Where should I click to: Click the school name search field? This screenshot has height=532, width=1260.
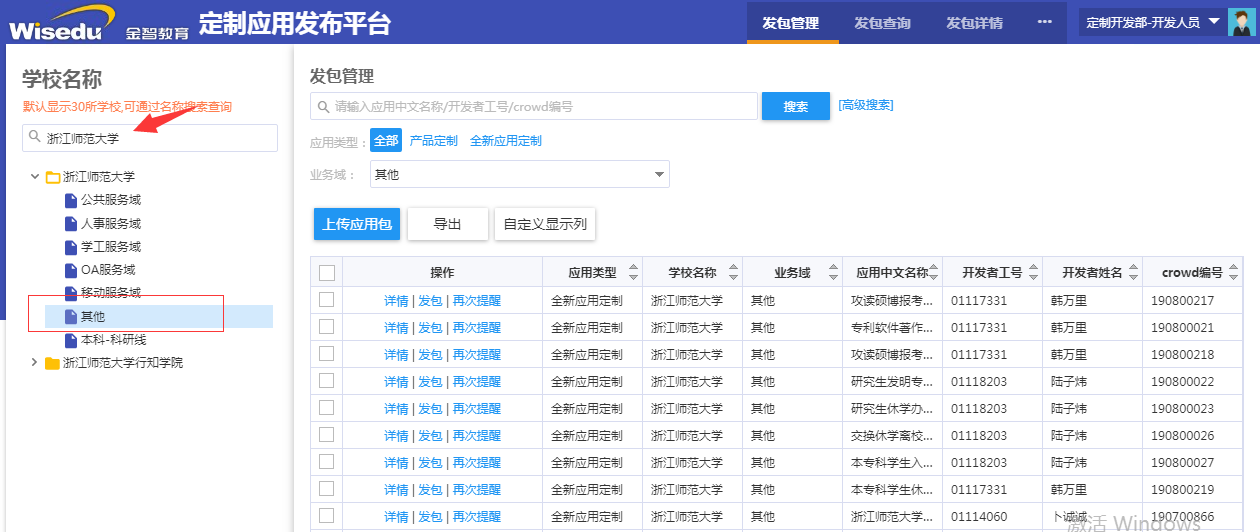tap(150, 138)
